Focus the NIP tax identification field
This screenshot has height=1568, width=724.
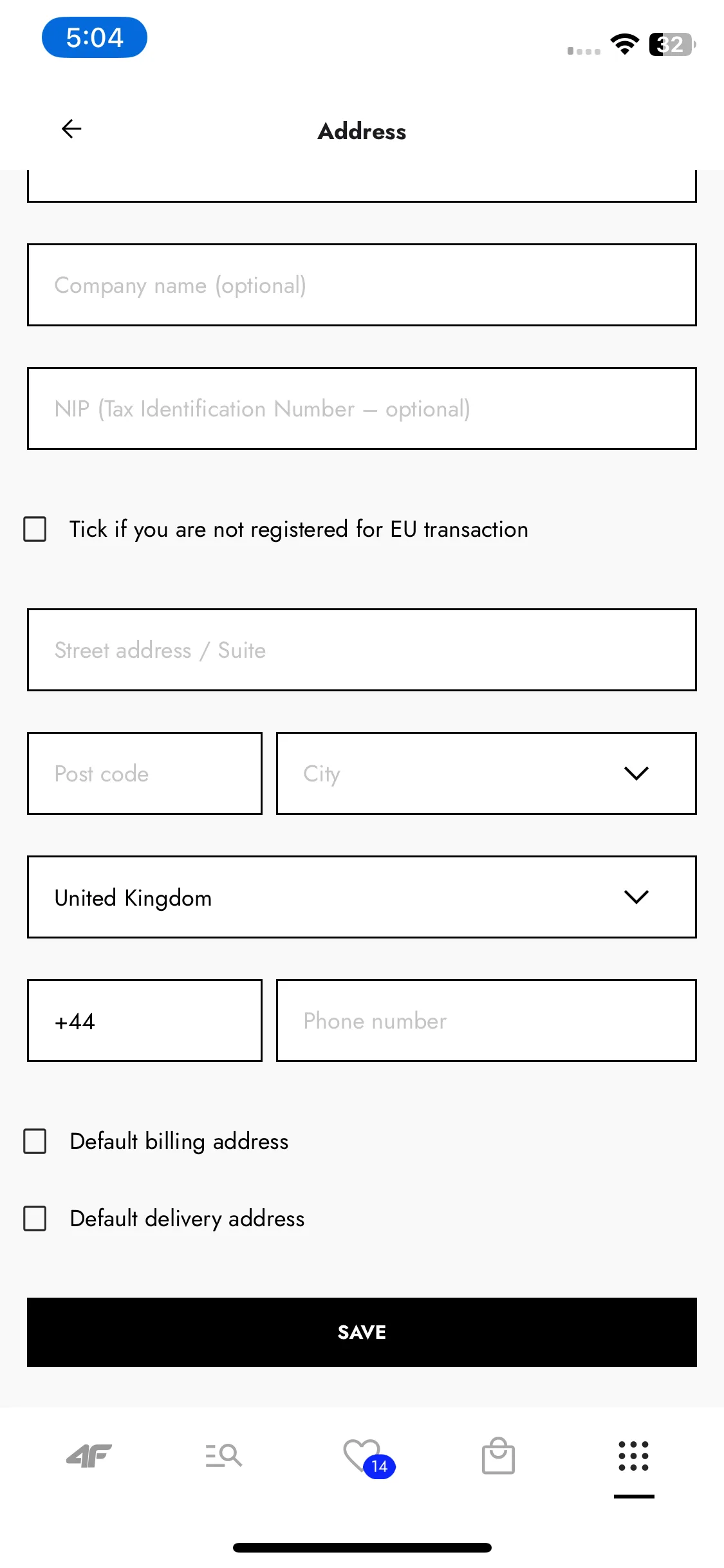point(362,408)
